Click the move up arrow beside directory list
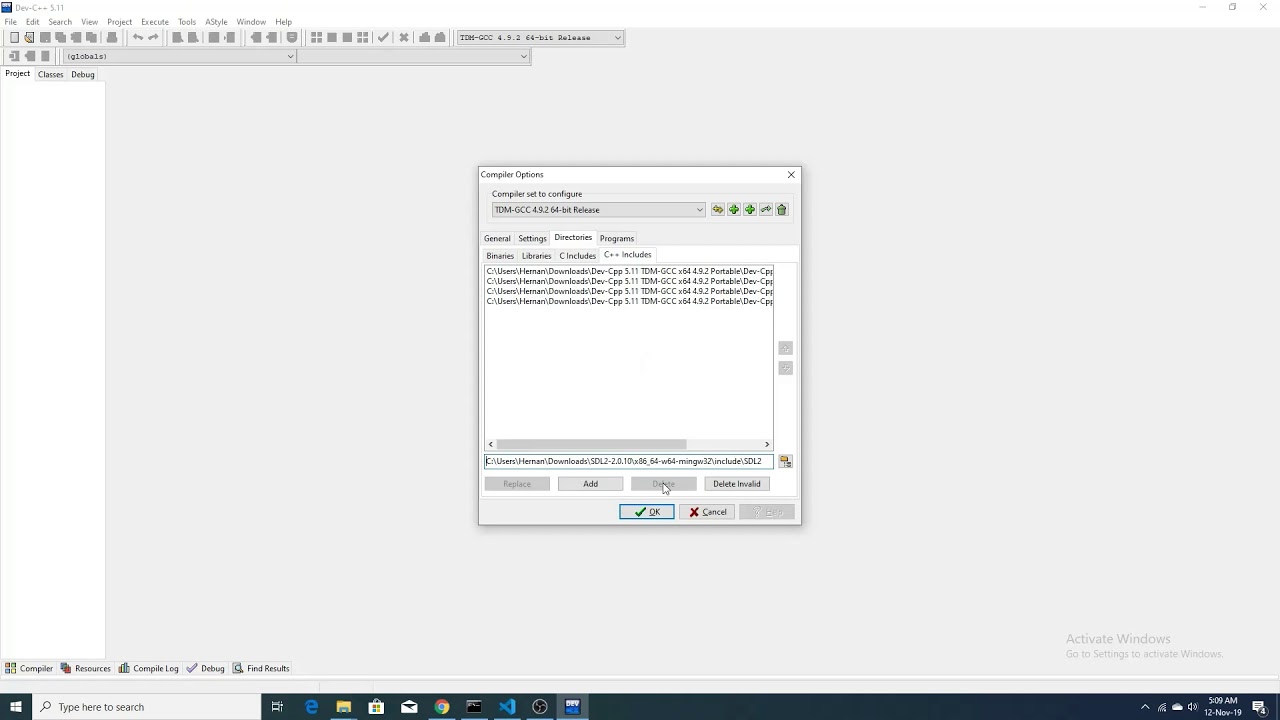The image size is (1280, 720). coord(785,348)
